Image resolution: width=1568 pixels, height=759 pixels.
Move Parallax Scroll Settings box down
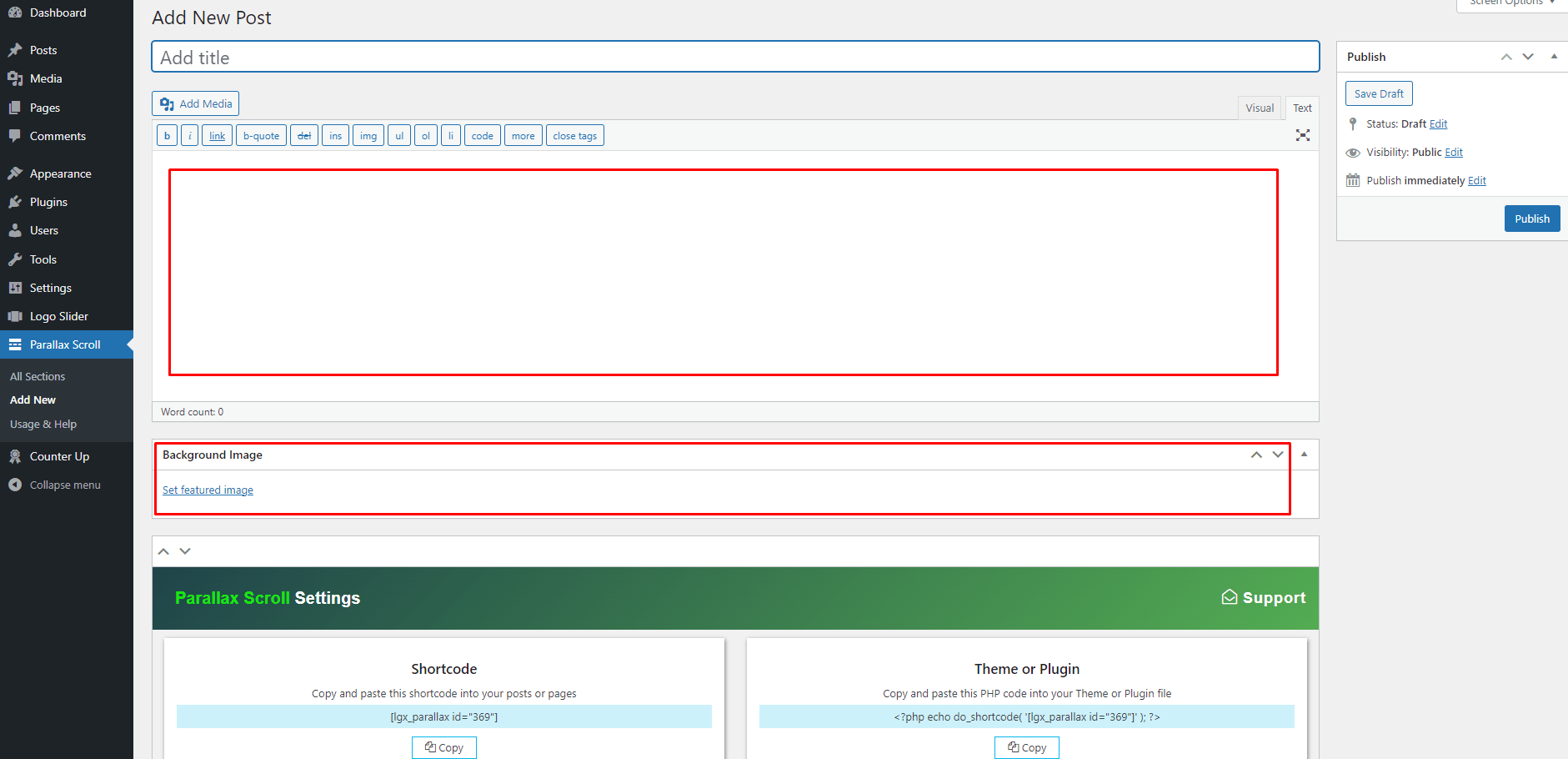[185, 551]
